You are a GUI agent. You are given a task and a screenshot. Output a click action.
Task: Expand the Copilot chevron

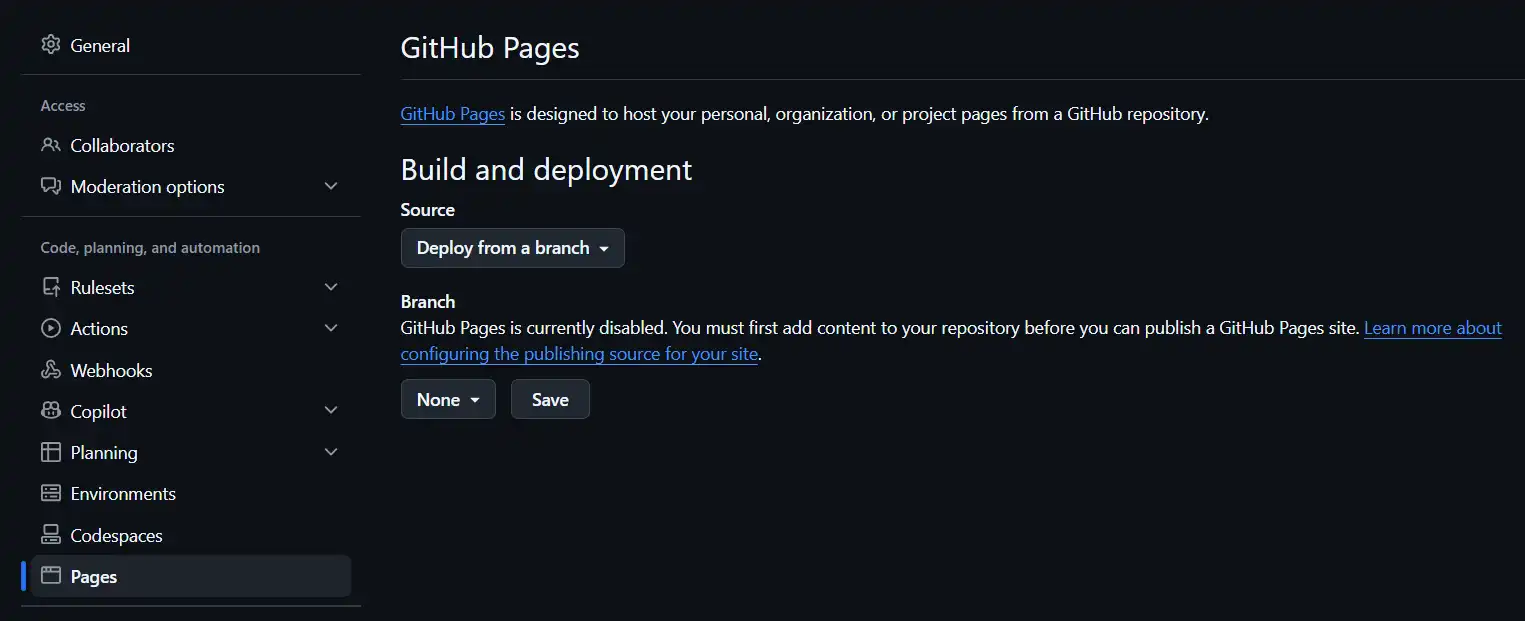pyautogui.click(x=332, y=411)
